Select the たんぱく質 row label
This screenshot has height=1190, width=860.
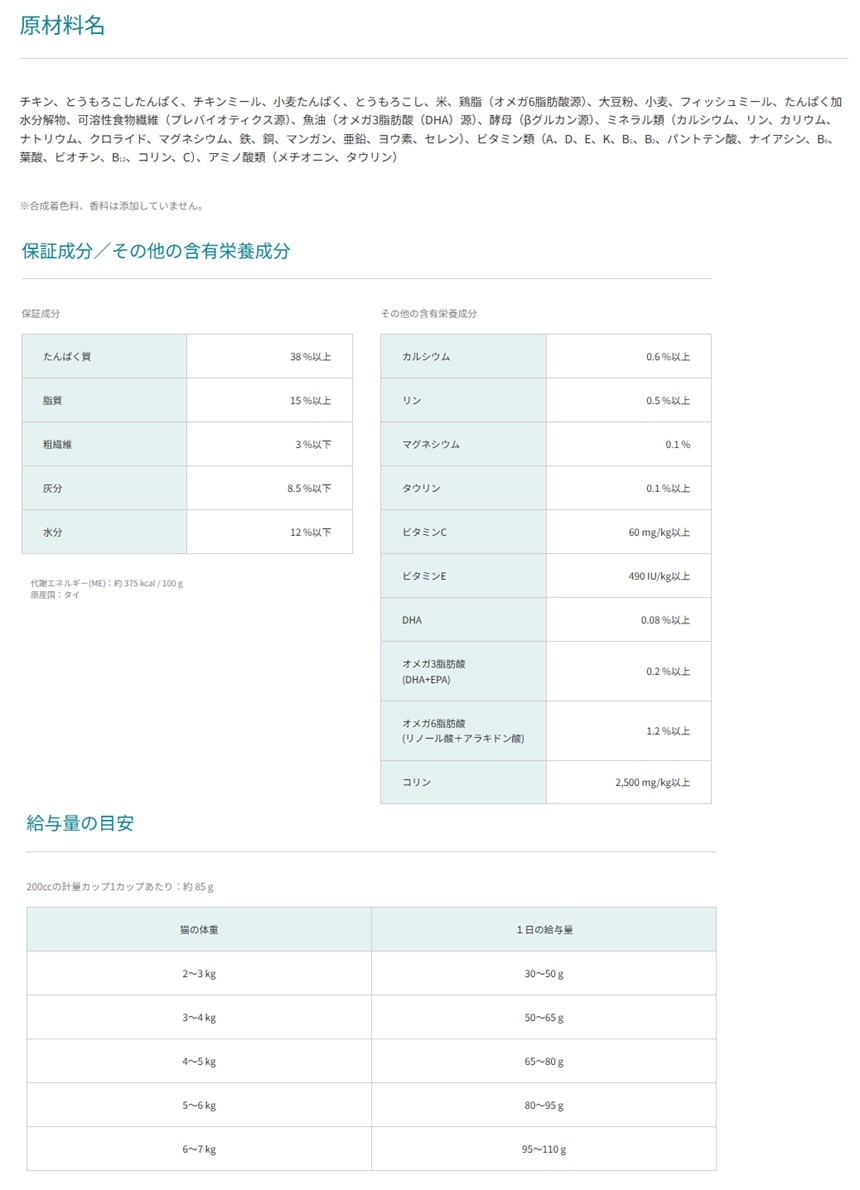[67, 356]
